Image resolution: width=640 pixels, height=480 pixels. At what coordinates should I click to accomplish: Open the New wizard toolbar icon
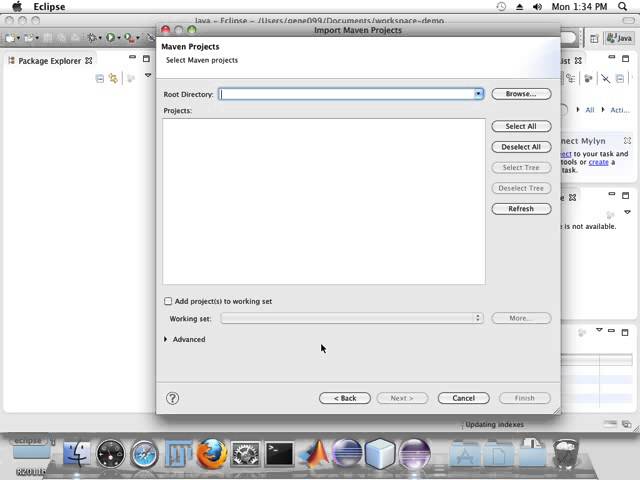[x=10, y=38]
